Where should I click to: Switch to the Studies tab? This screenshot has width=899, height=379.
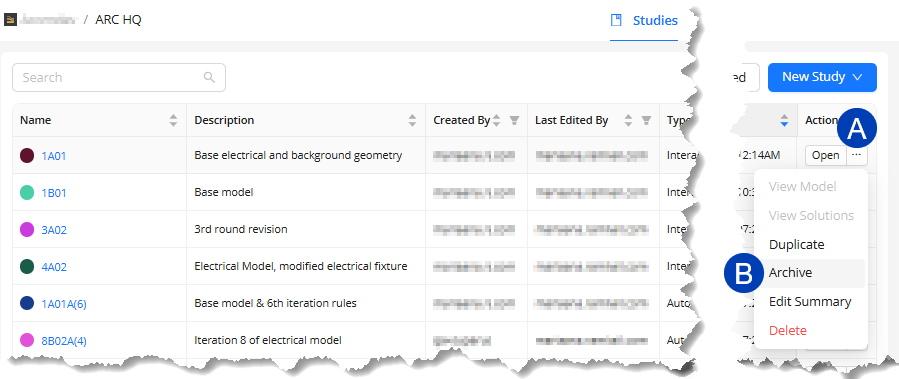tap(644, 21)
